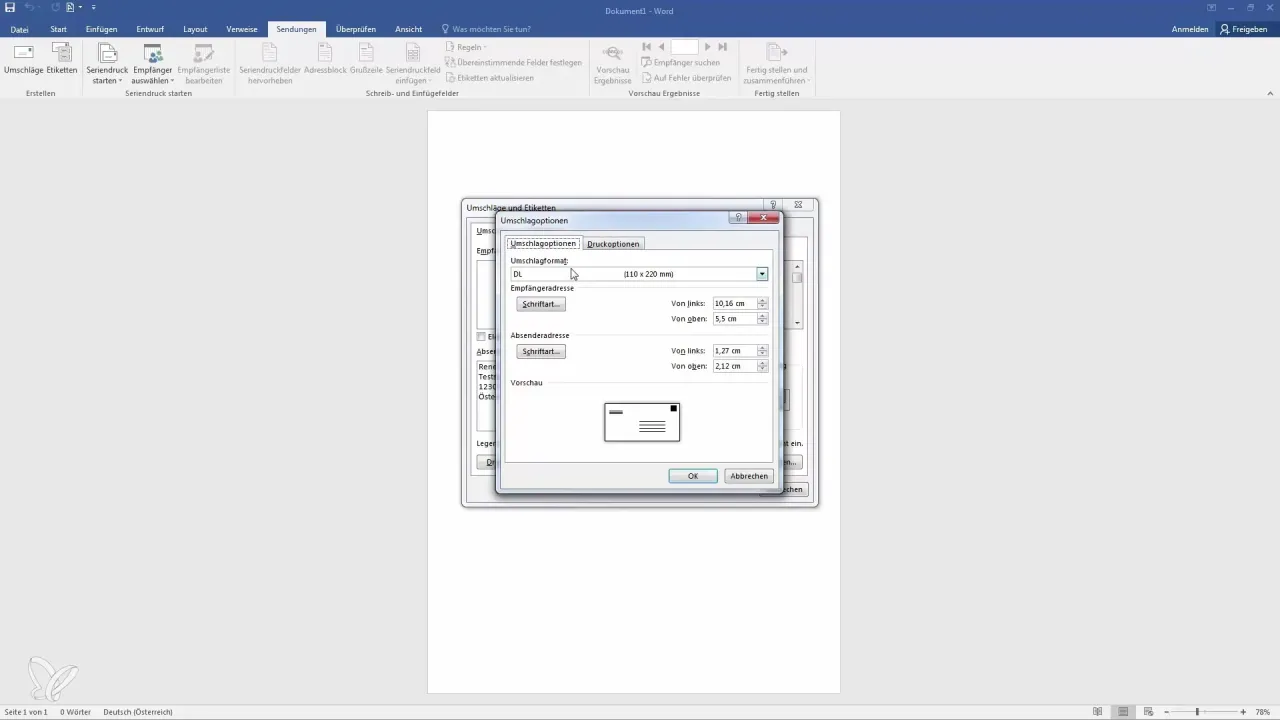1280x720 pixels.
Task: Click the zoom in plus icon
Action: (x=1243, y=711)
